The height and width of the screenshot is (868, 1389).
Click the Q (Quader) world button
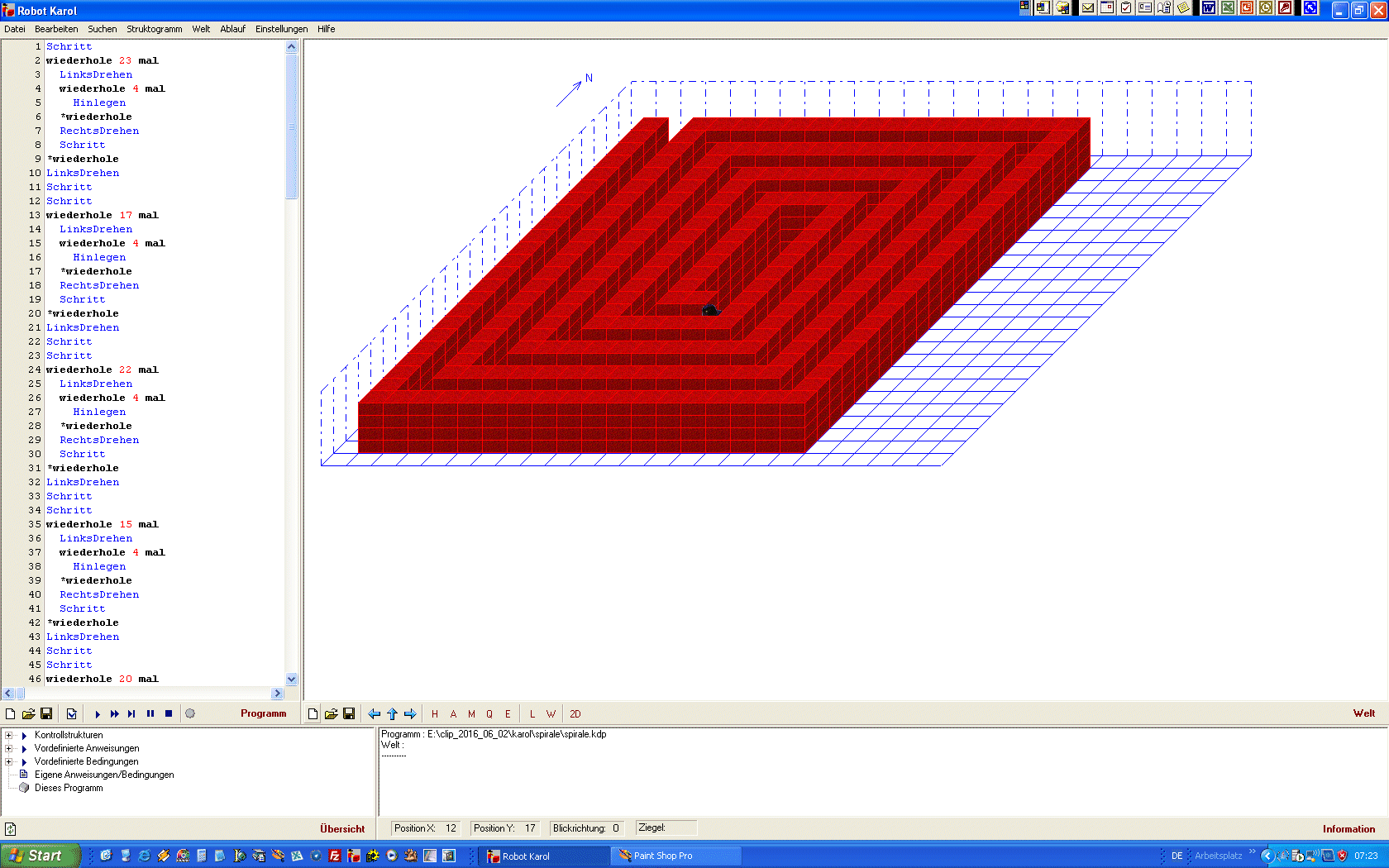point(489,714)
